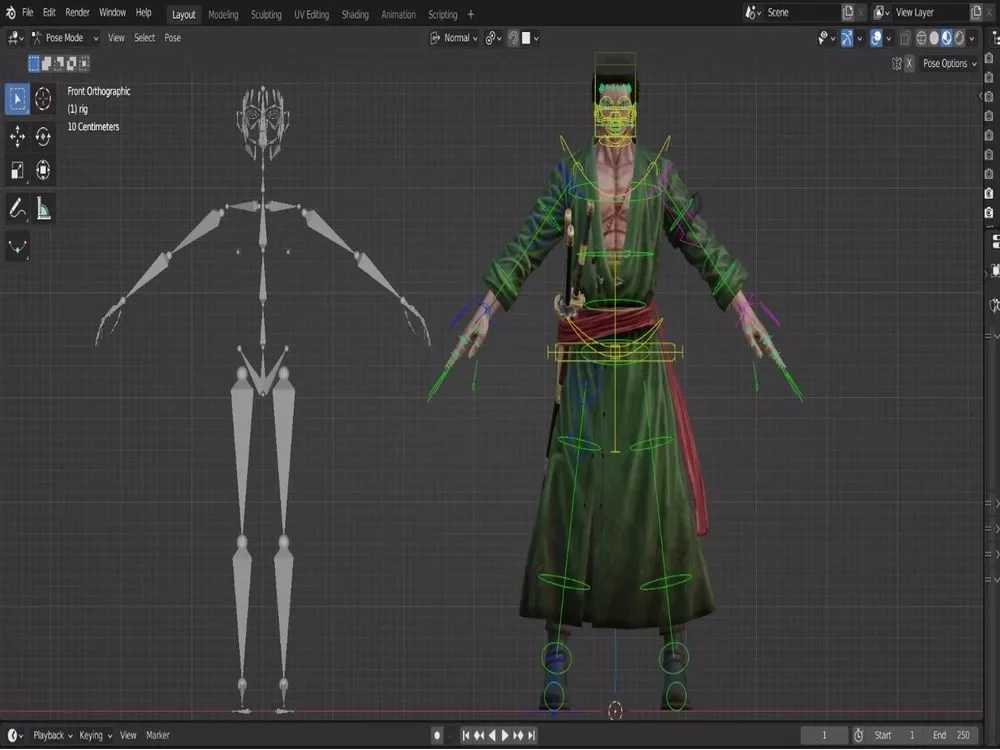Select the Scale tool in the toolbar
This screenshot has height=750, width=1000.
click(x=16, y=169)
